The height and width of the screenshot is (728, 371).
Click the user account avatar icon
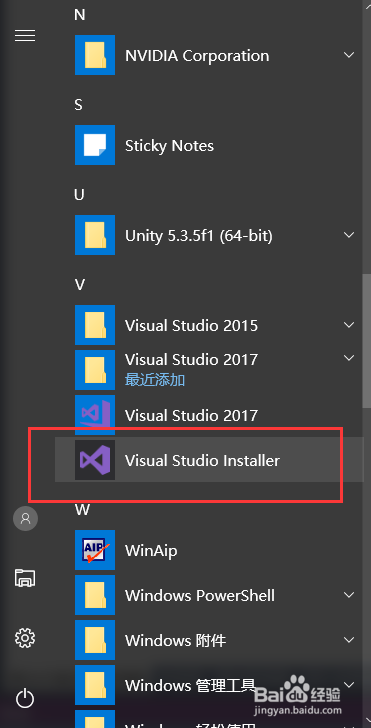point(26,518)
